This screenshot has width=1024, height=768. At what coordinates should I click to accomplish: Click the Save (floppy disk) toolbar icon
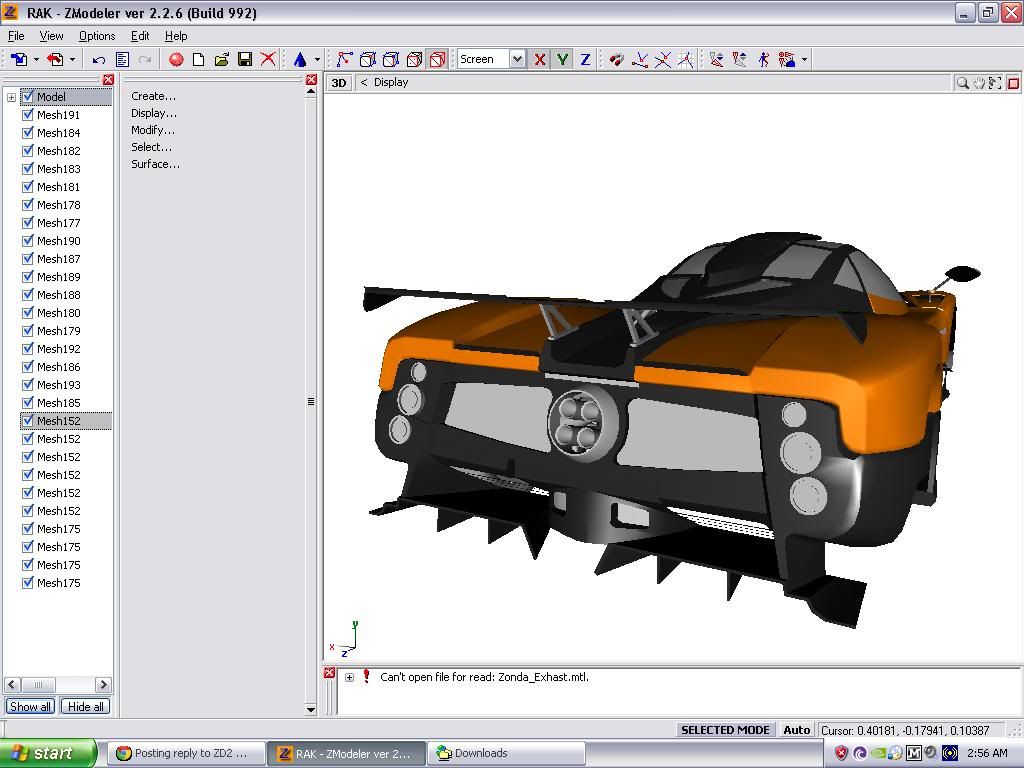click(x=244, y=60)
